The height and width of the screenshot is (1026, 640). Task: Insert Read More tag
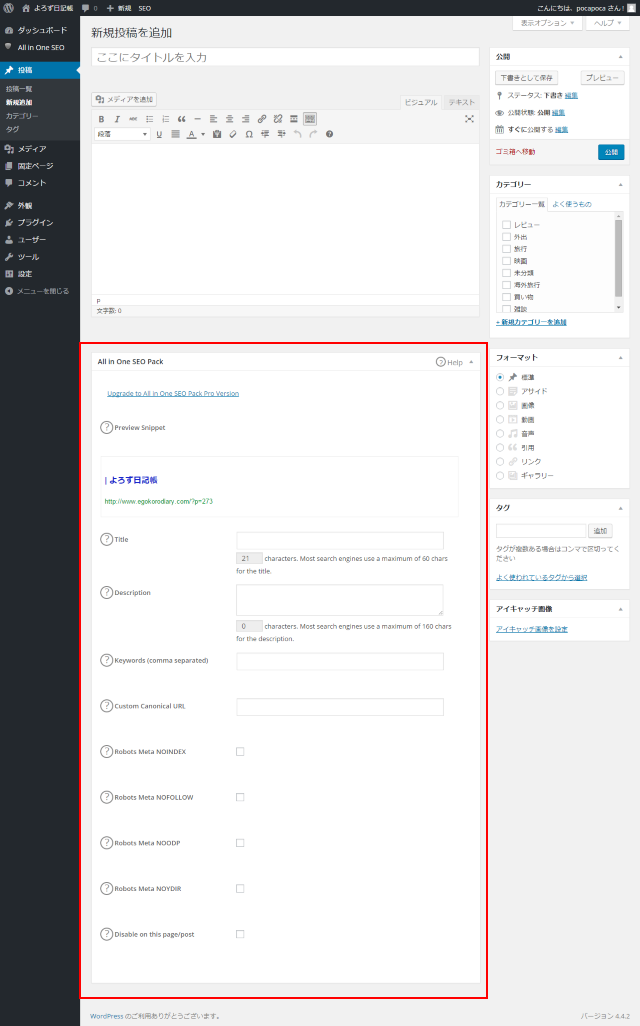click(294, 119)
